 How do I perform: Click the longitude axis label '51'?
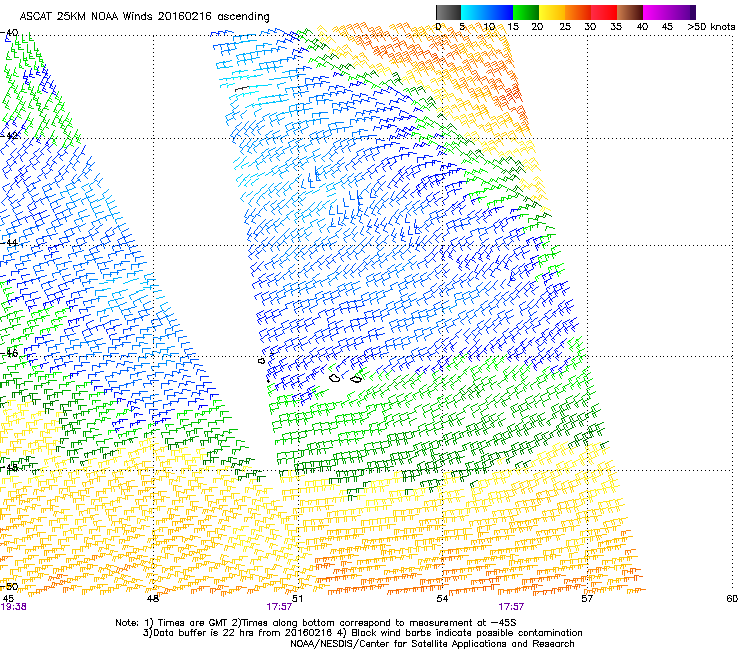(297, 599)
